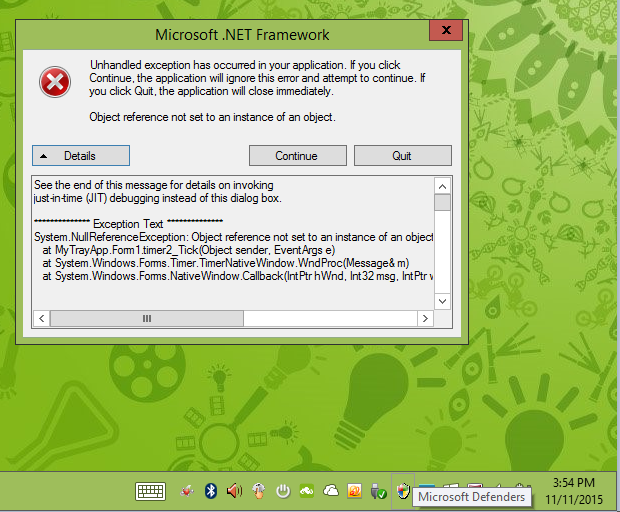The image size is (620, 512).
Task: Click the Quit button
Action: [x=403, y=156]
